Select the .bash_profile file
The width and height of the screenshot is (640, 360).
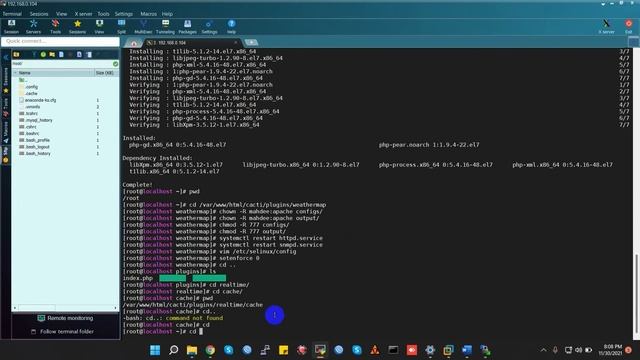tap(35, 140)
